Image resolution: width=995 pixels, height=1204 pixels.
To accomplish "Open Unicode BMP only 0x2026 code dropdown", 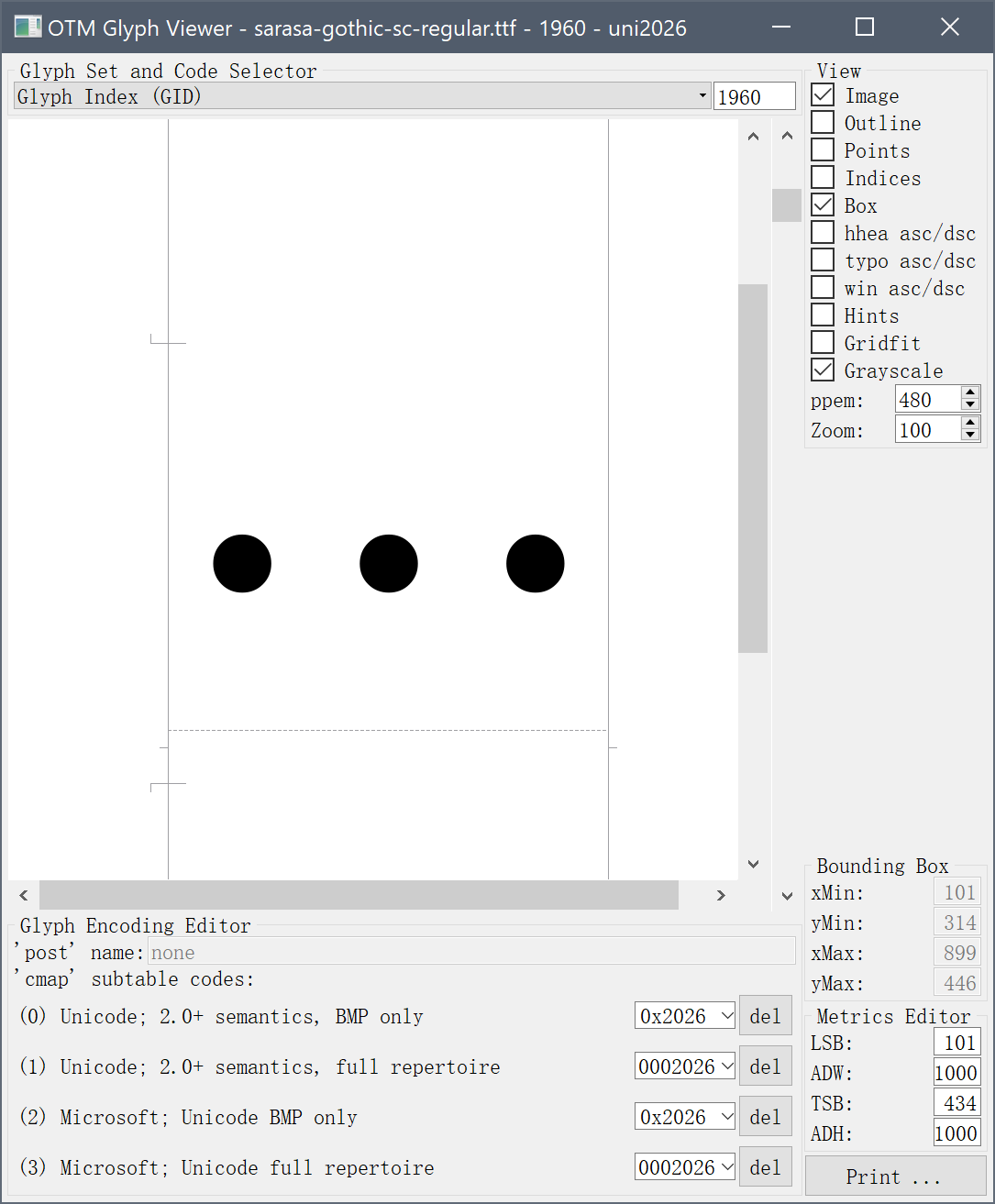I will (x=685, y=1016).
